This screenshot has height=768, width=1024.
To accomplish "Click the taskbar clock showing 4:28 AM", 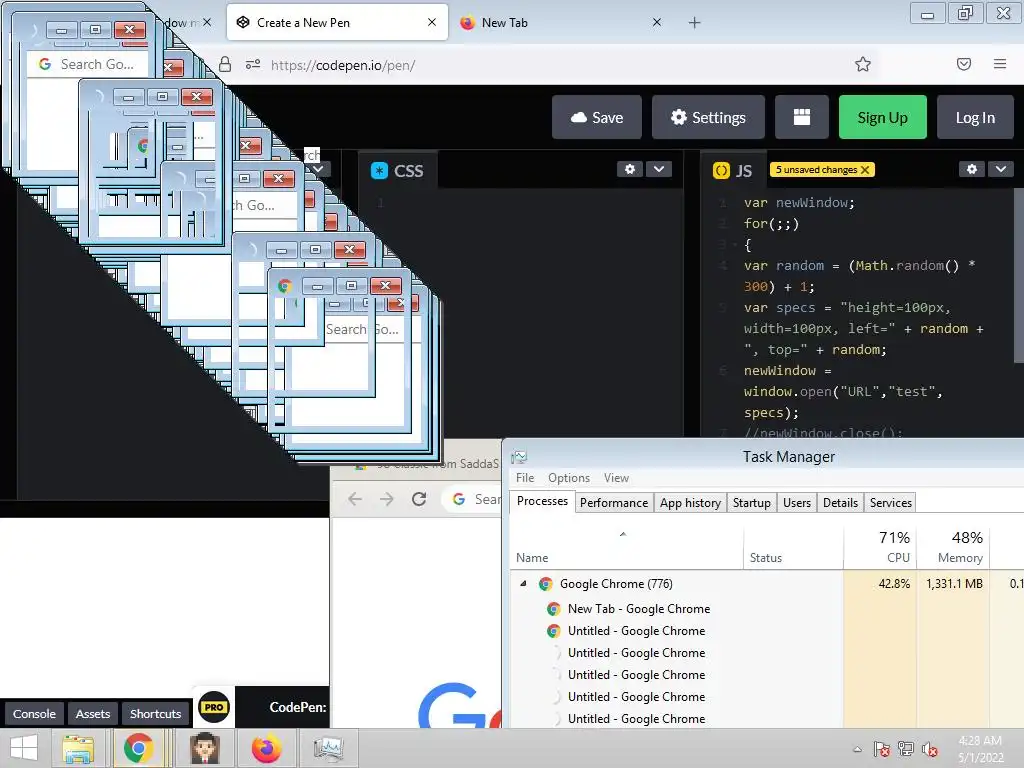I will (980, 749).
